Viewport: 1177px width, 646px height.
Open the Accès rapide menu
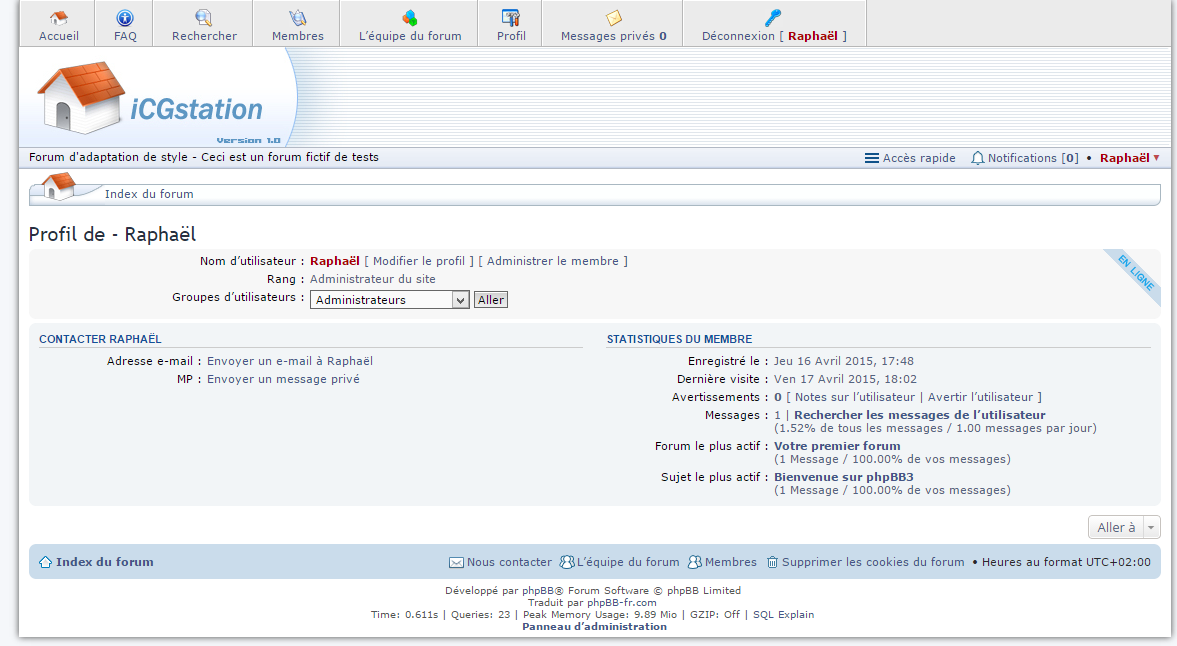tap(910, 158)
